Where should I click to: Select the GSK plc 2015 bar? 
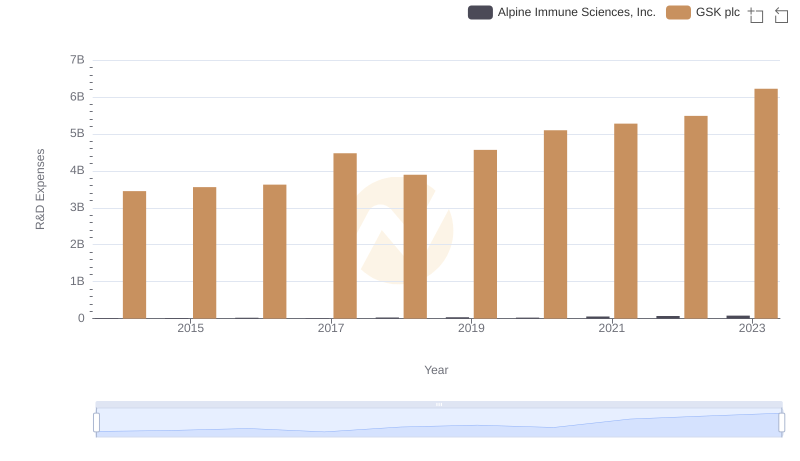[205, 252]
